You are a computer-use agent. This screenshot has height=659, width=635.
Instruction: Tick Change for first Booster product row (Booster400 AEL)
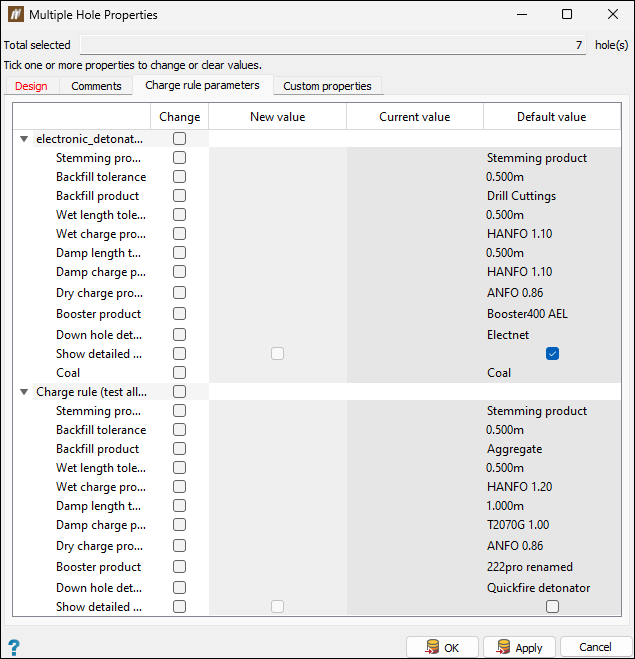pos(179,314)
